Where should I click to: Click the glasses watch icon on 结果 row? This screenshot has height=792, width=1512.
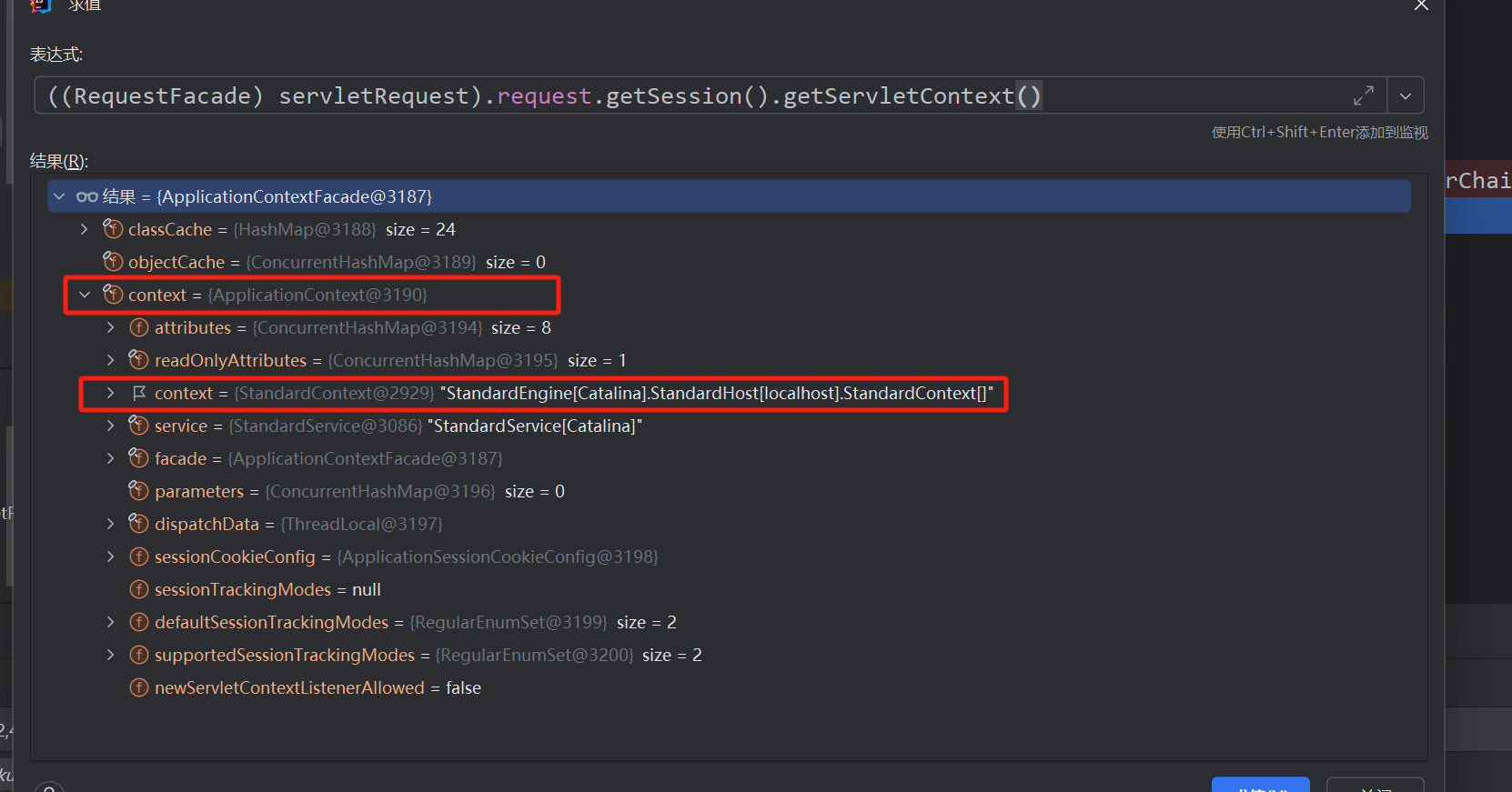tap(87, 196)
